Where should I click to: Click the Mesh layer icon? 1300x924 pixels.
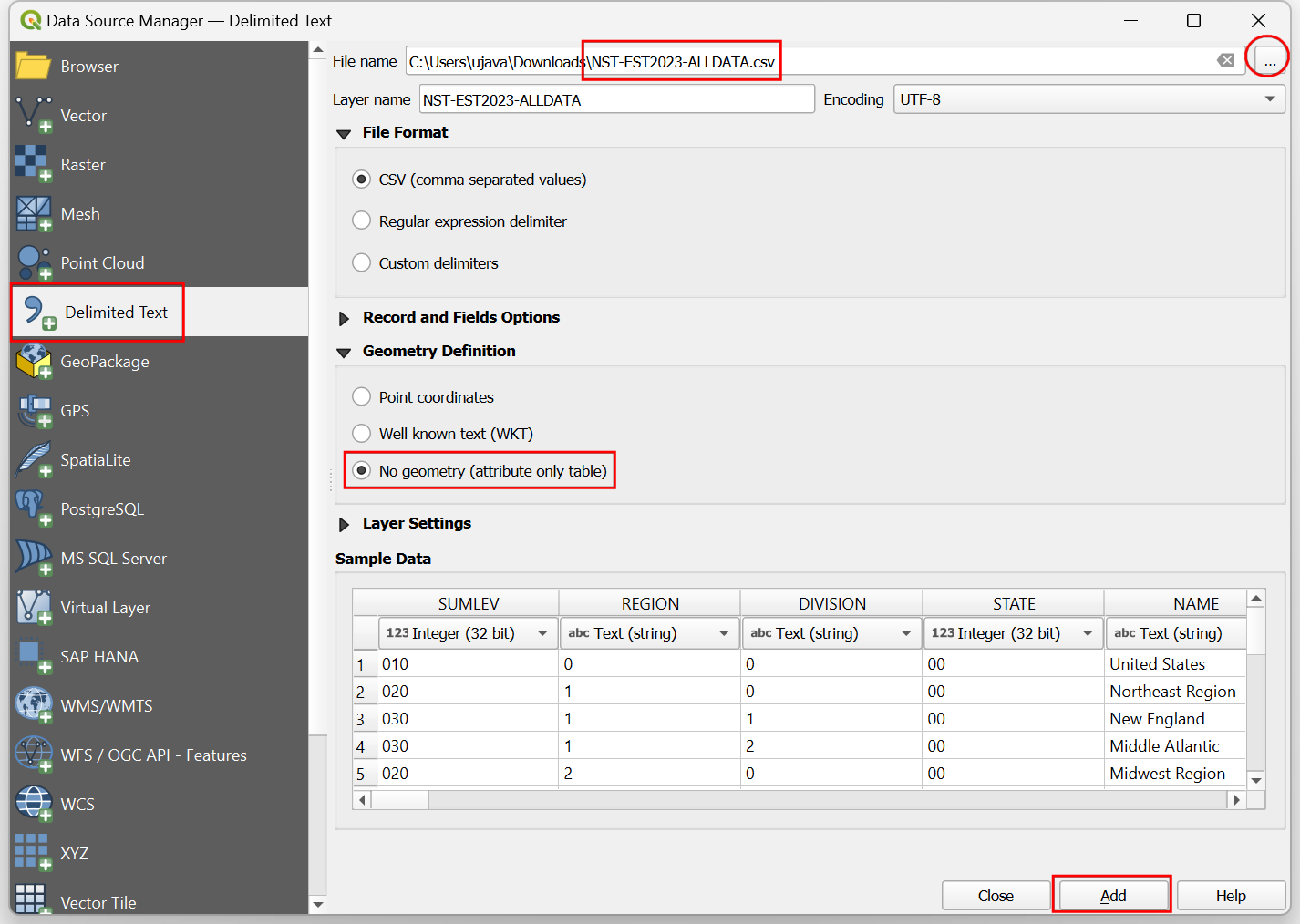[34, 213]
